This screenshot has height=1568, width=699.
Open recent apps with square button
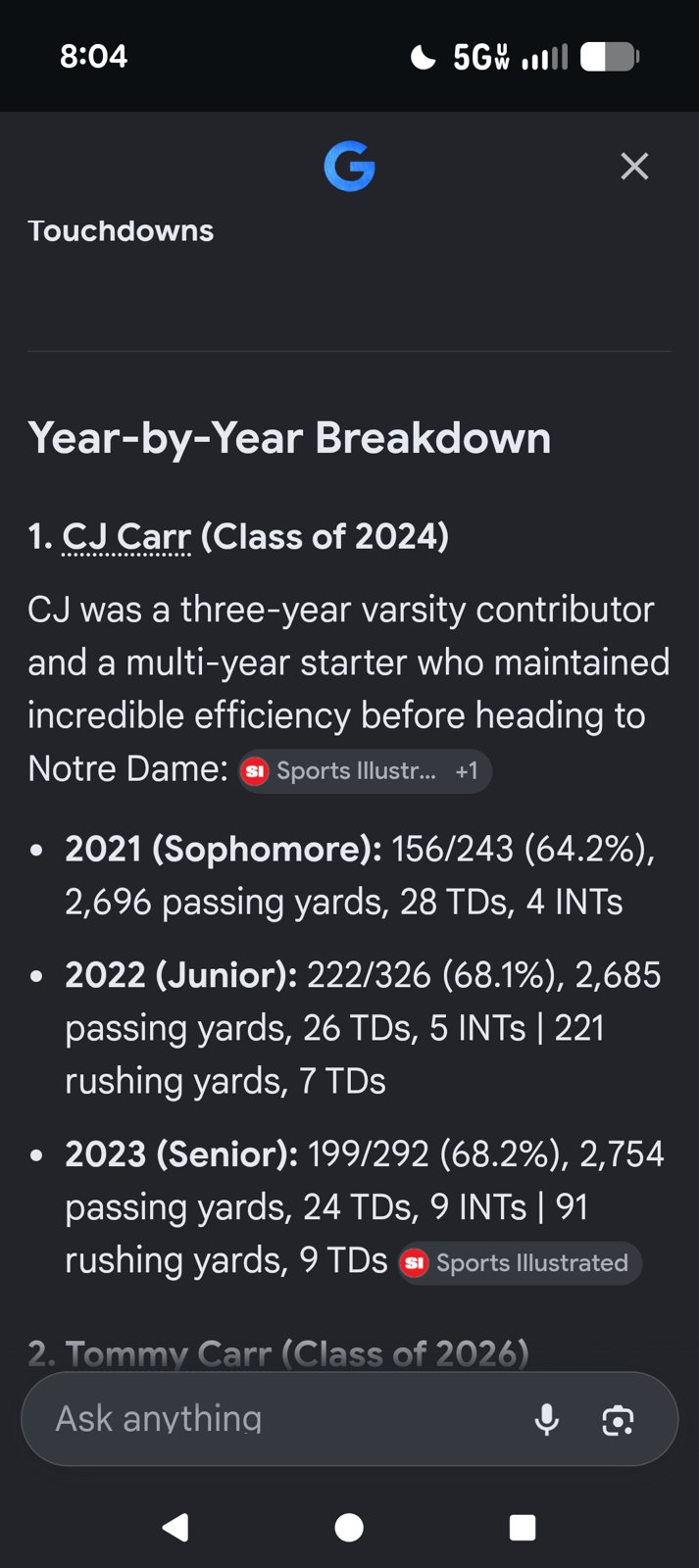(x=523, y=1527)
